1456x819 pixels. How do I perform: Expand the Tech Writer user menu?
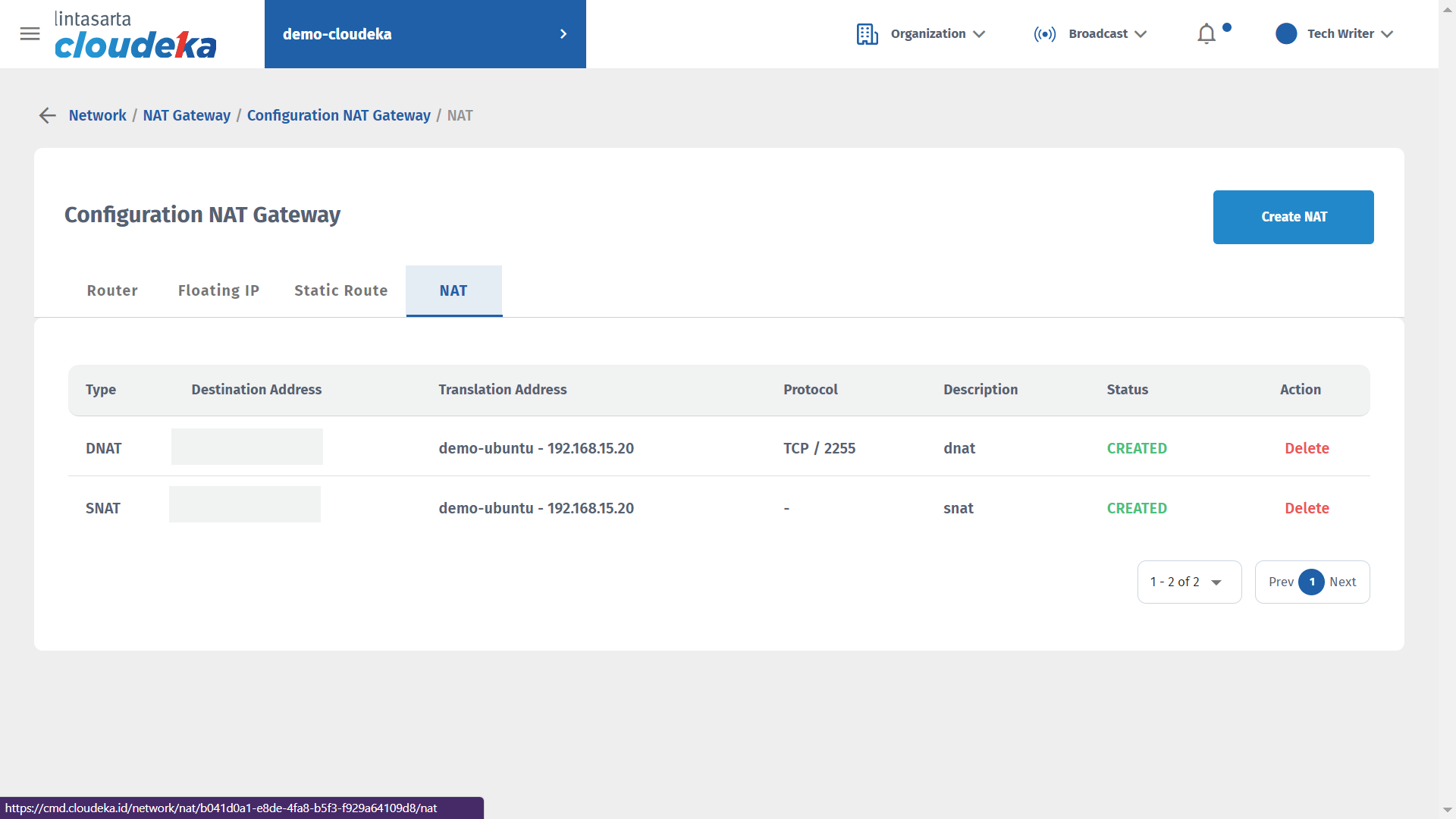[x=1387, y=34]
